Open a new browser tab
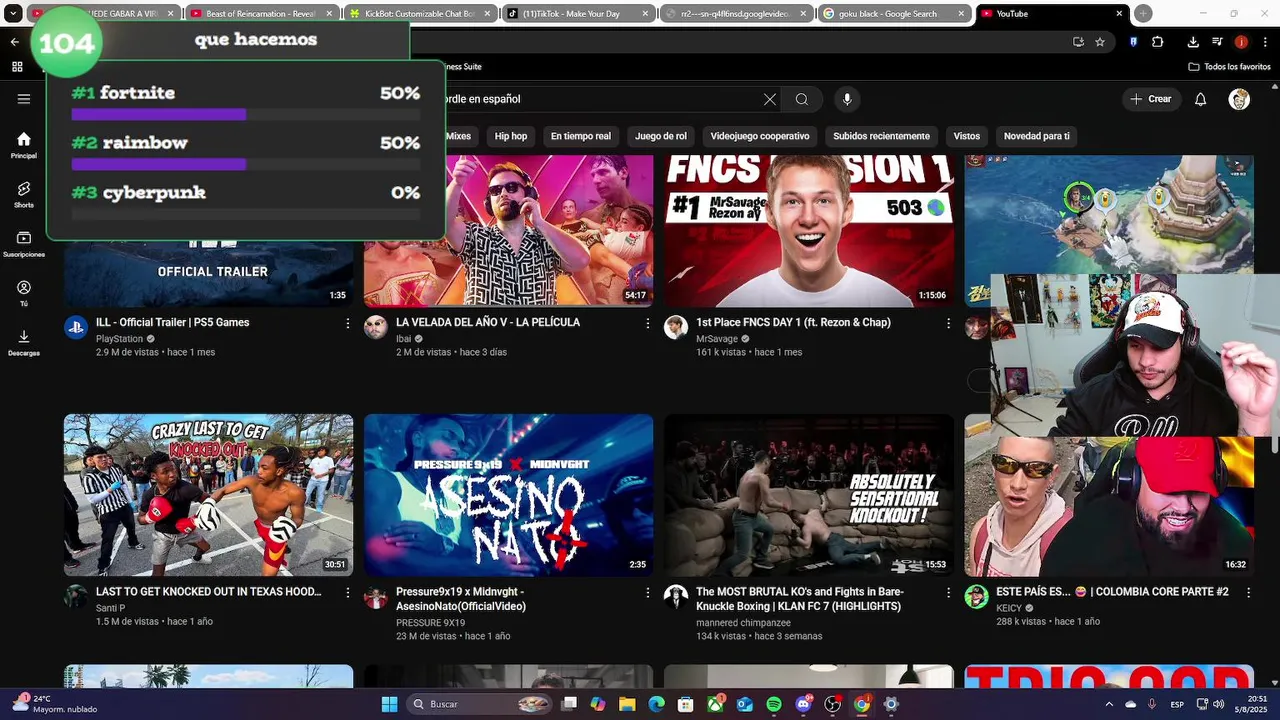 (1143, 14)
